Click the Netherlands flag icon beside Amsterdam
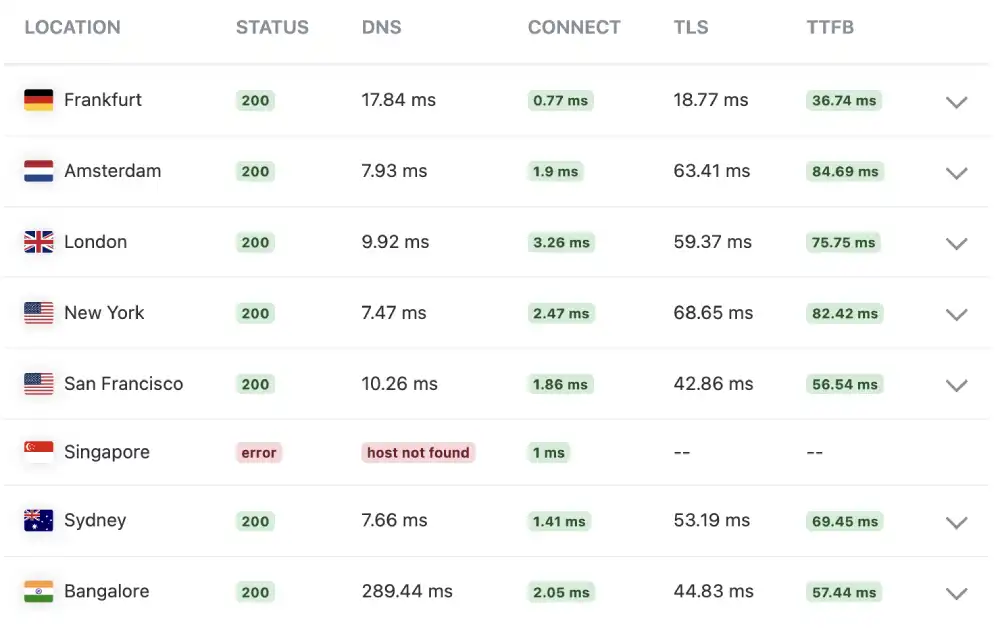Viewport: 1000px width, 638px height. 38,170
